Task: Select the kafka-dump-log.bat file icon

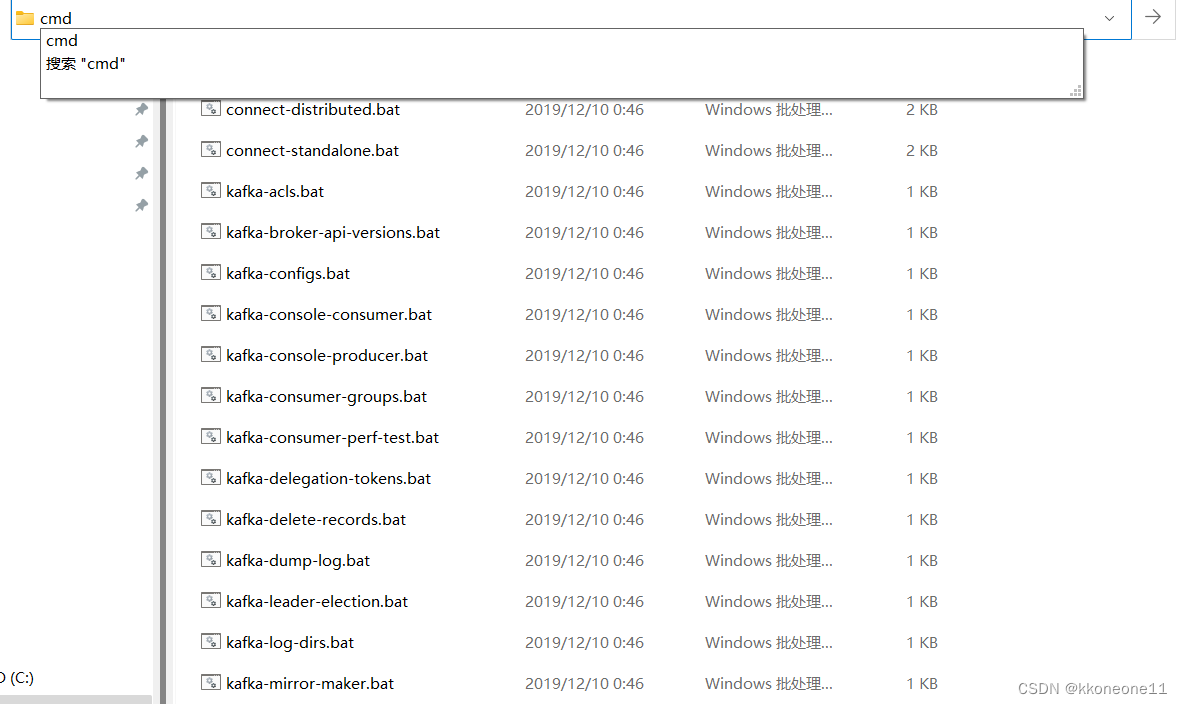Action: 211,560
